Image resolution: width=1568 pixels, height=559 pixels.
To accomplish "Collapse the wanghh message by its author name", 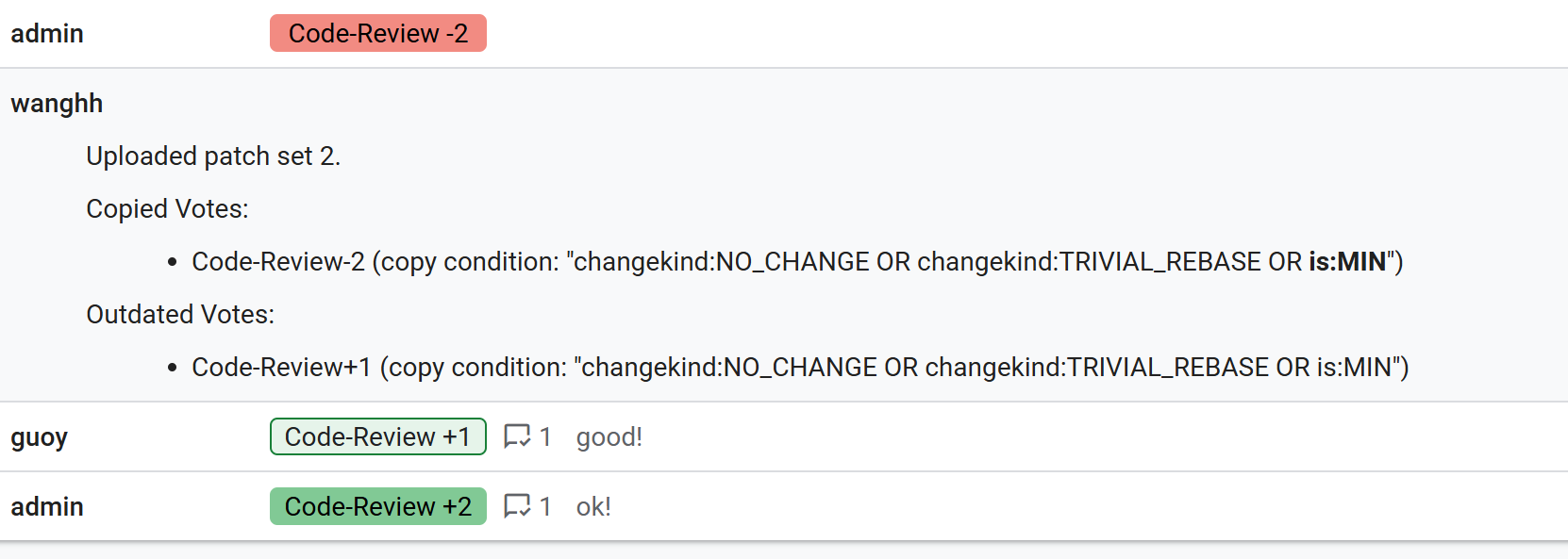I will (x=57, y=103).
